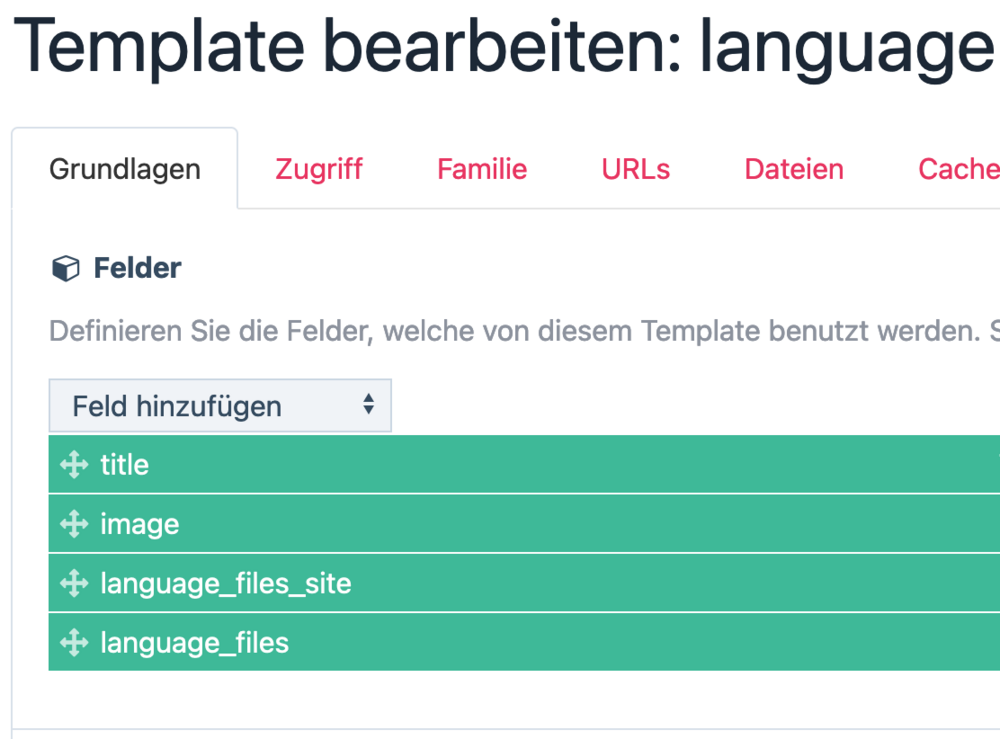Show the Dateien tab
Screen dimensions: 1000x739
coord(794,169)
